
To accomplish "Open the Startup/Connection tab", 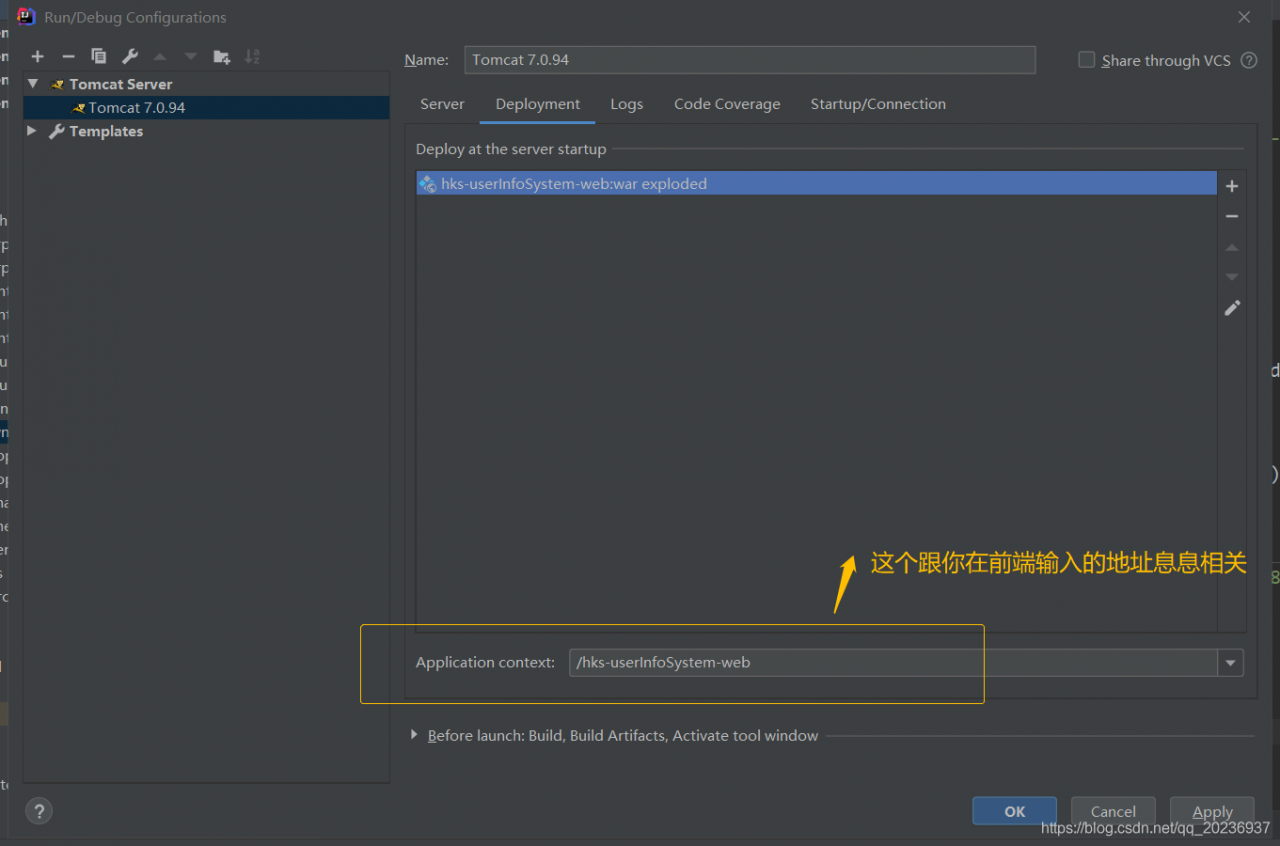I will 878,104.
